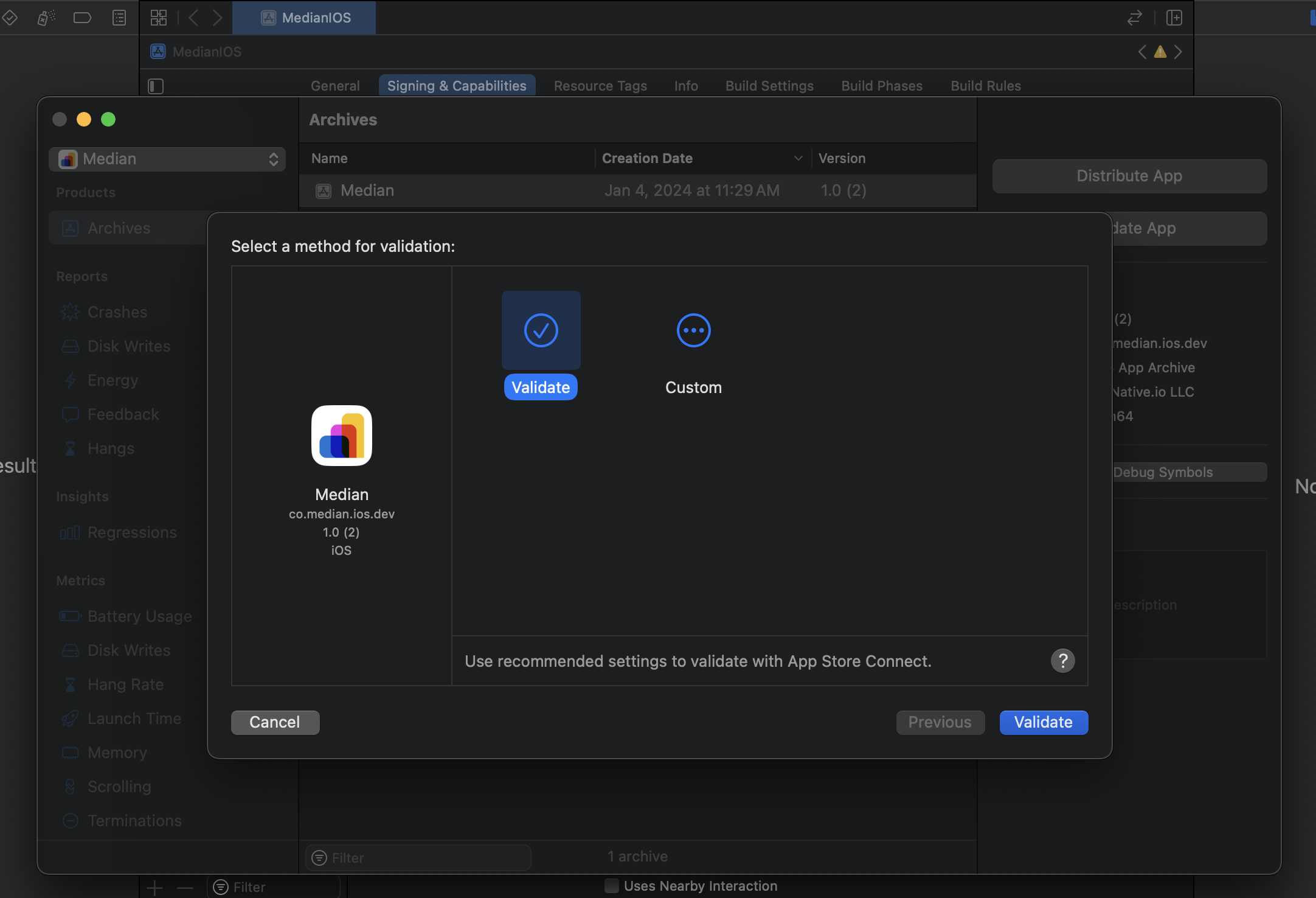Click the Previous button

click(x=940, y=722)
